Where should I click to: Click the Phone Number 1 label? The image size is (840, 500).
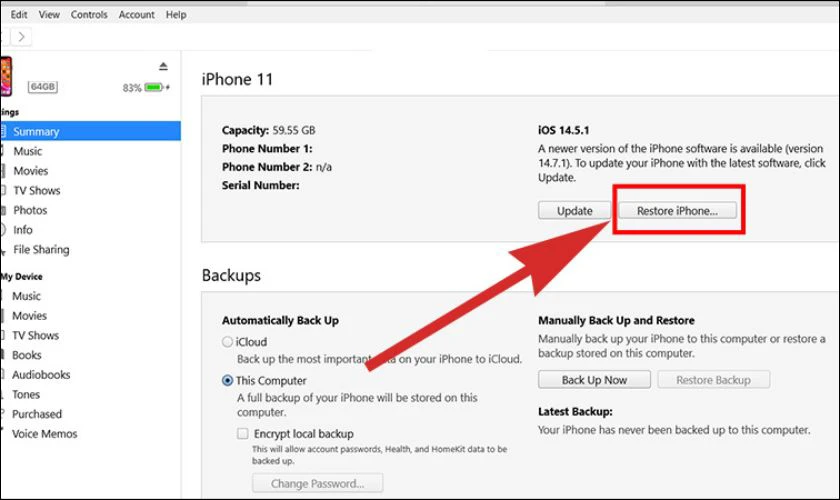(x=267, y=148)
